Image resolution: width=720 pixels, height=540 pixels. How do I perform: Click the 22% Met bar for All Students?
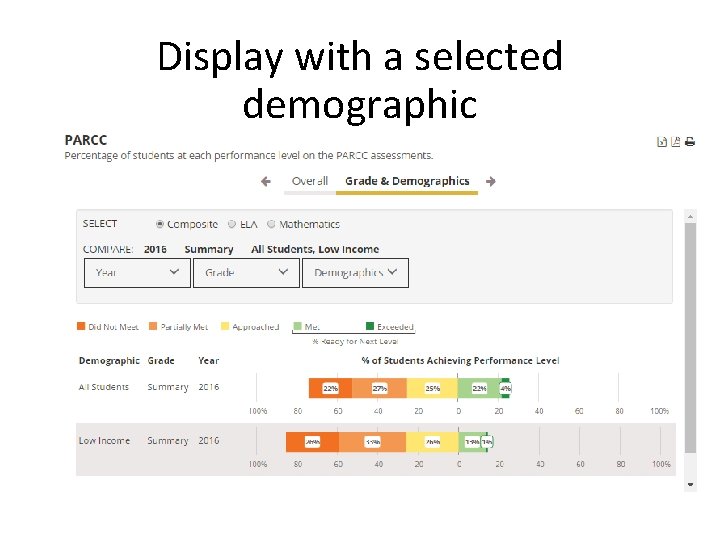479,388
